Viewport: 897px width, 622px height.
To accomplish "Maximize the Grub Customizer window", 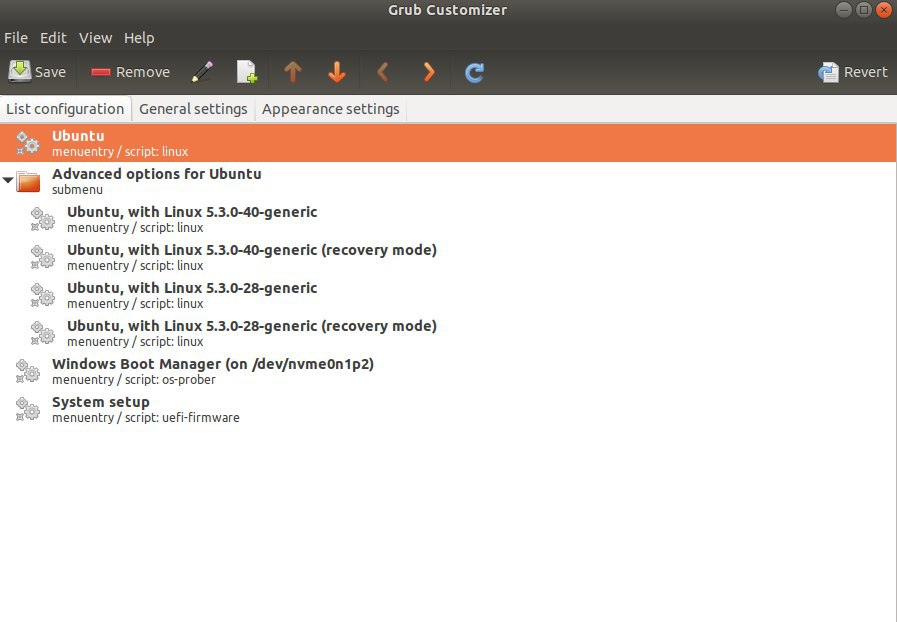I will click(864, 10).
